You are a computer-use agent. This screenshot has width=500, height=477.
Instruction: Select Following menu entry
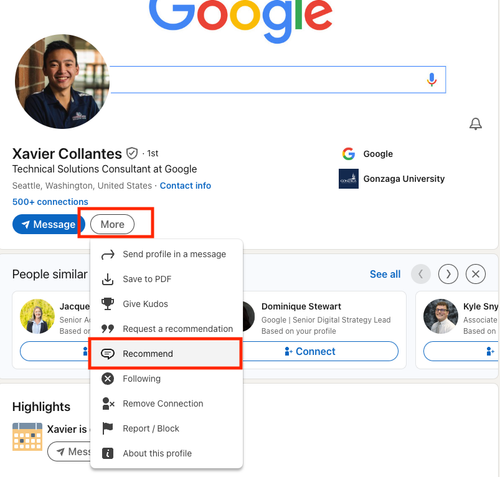pyautogui.click(x=166, y=379)
